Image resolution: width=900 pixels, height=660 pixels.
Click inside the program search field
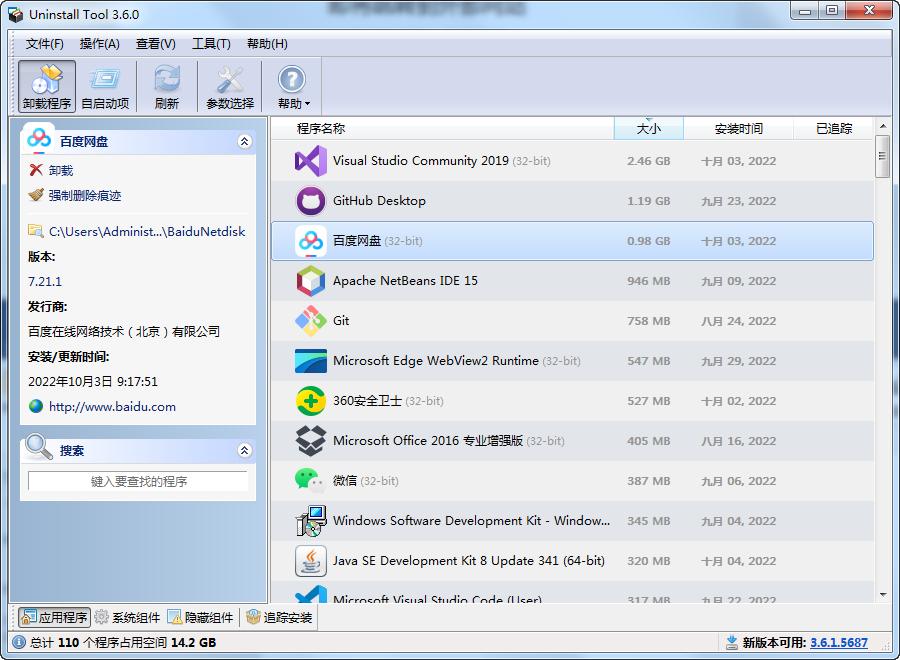pos(137,481)
